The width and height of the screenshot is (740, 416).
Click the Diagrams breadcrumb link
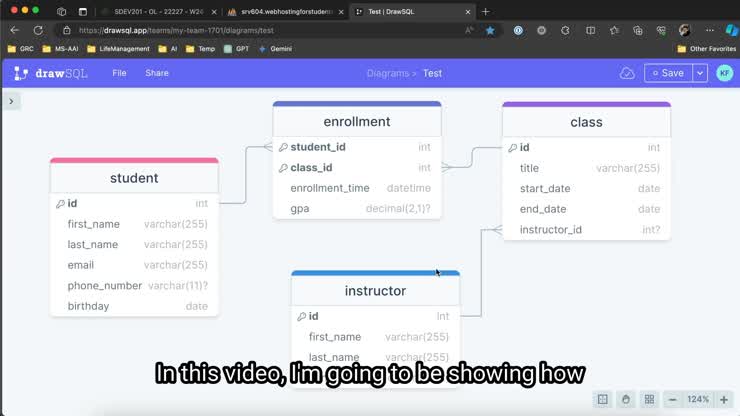pos(388,74)
